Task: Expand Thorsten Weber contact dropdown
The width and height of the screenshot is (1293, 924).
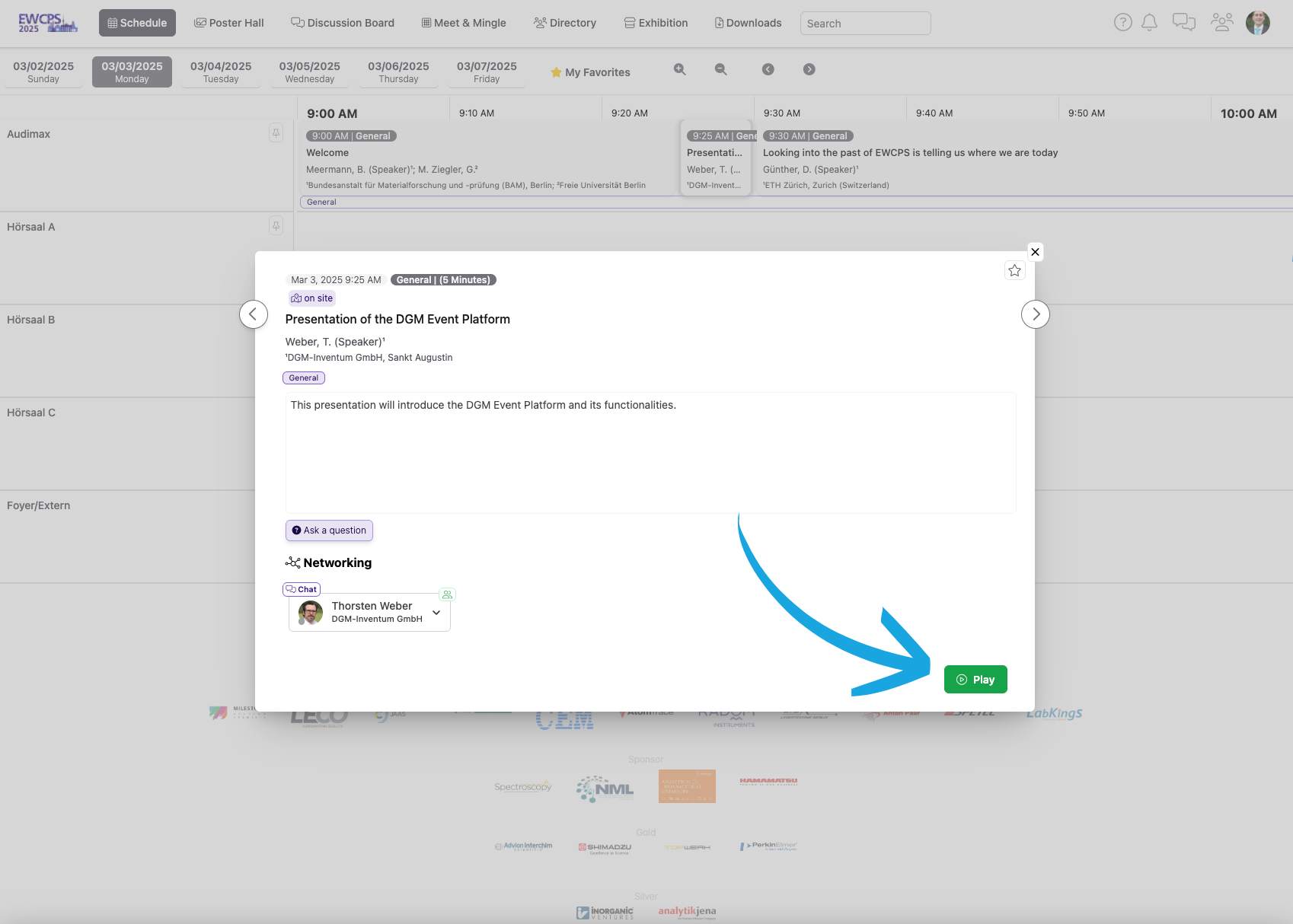Action: click(x=436, y=613)
